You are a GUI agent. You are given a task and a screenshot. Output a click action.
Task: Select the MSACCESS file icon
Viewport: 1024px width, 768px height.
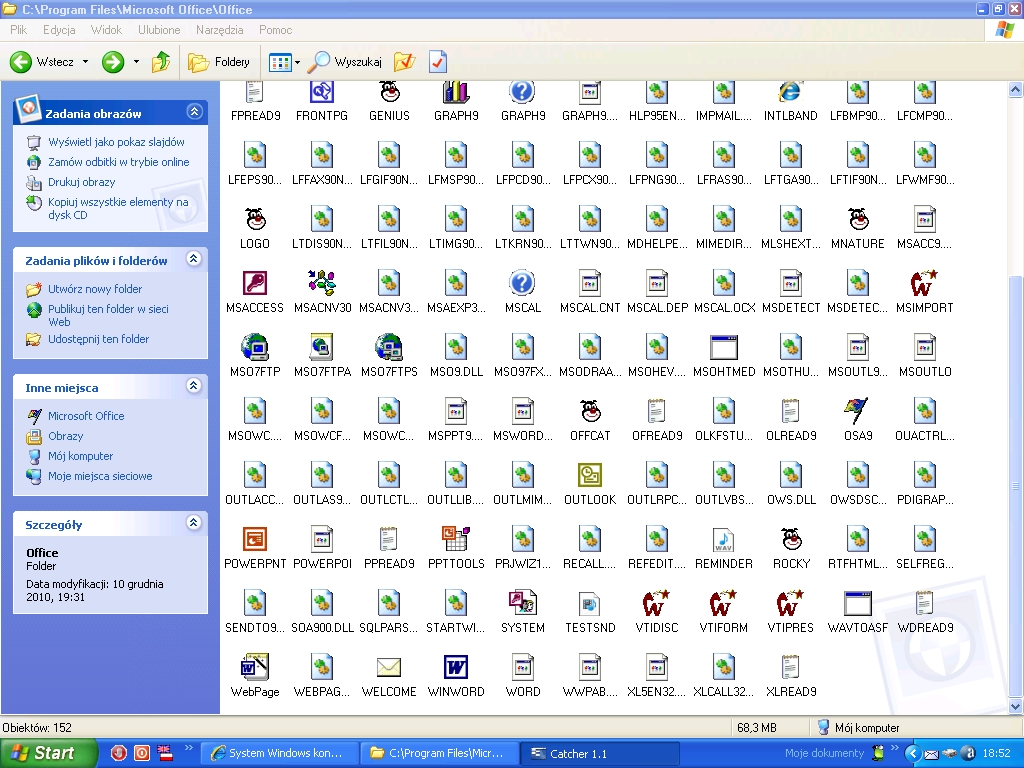(255, 283)
